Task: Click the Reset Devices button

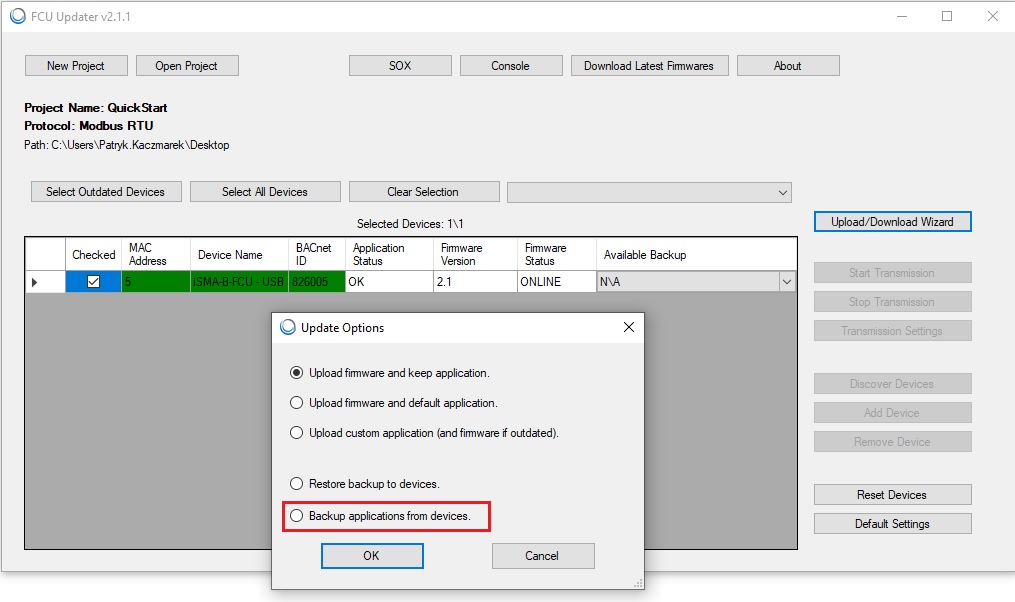Action: coord(892,495)
